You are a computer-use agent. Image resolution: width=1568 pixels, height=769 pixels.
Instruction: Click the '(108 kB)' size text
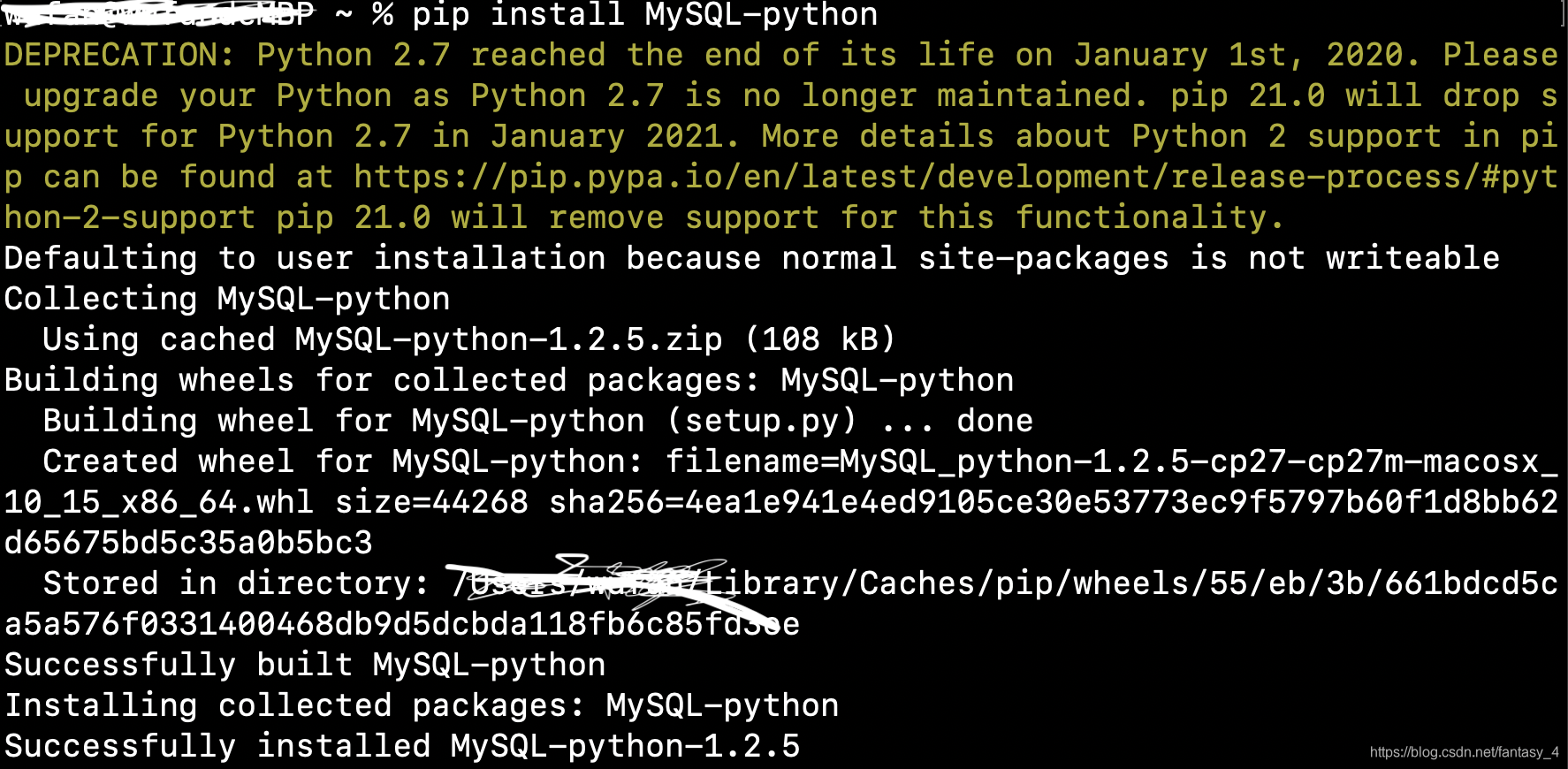(x=820, y=339)
